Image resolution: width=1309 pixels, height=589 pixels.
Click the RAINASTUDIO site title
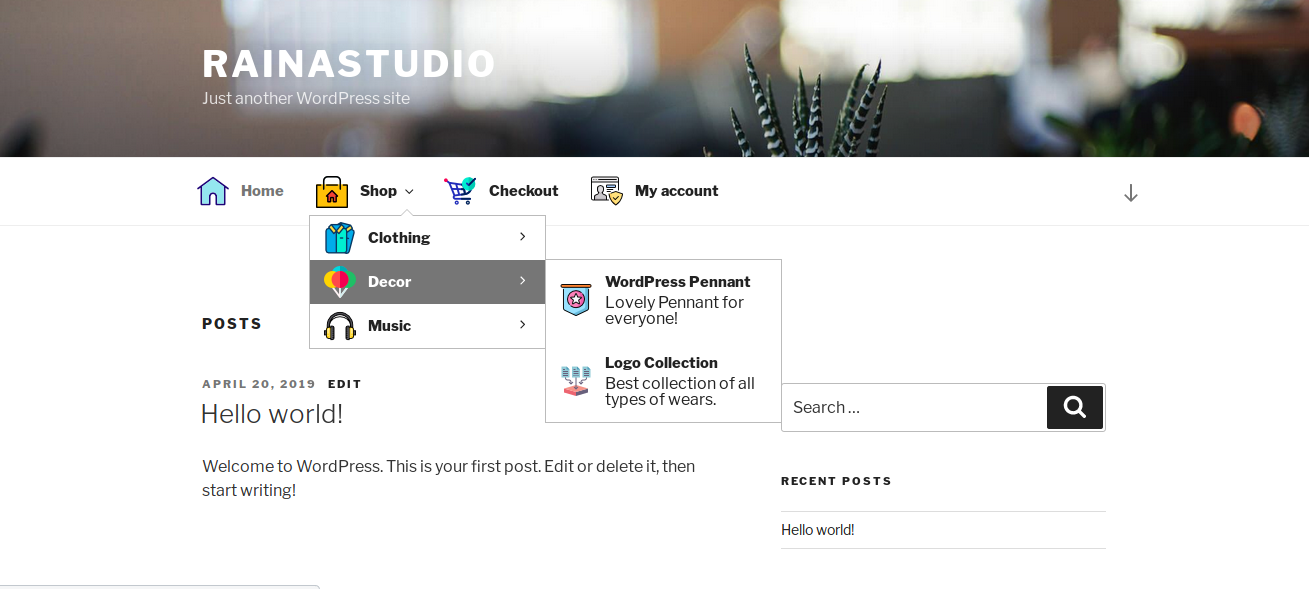pos(349,64)
